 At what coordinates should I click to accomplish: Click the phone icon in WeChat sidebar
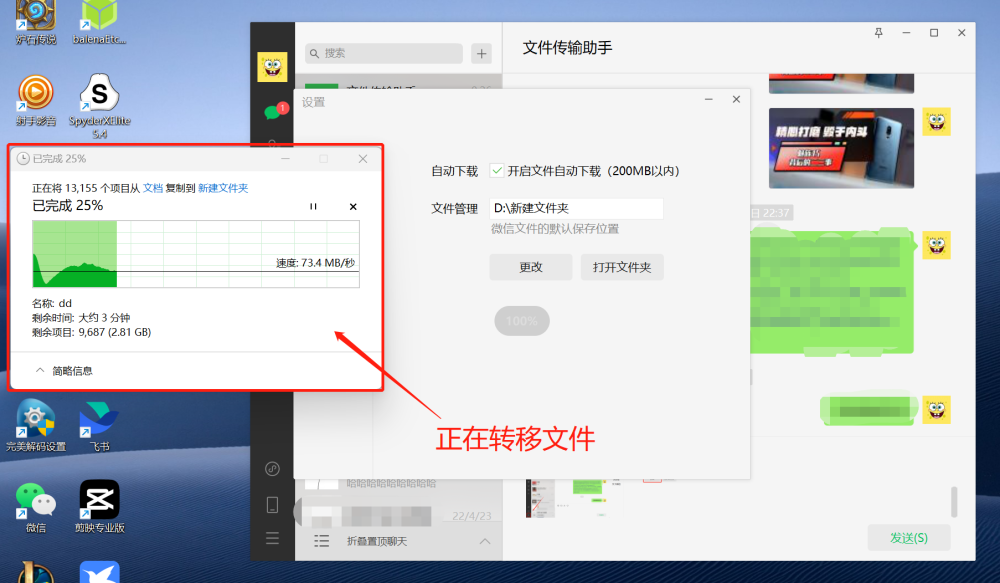click(272, 505)
